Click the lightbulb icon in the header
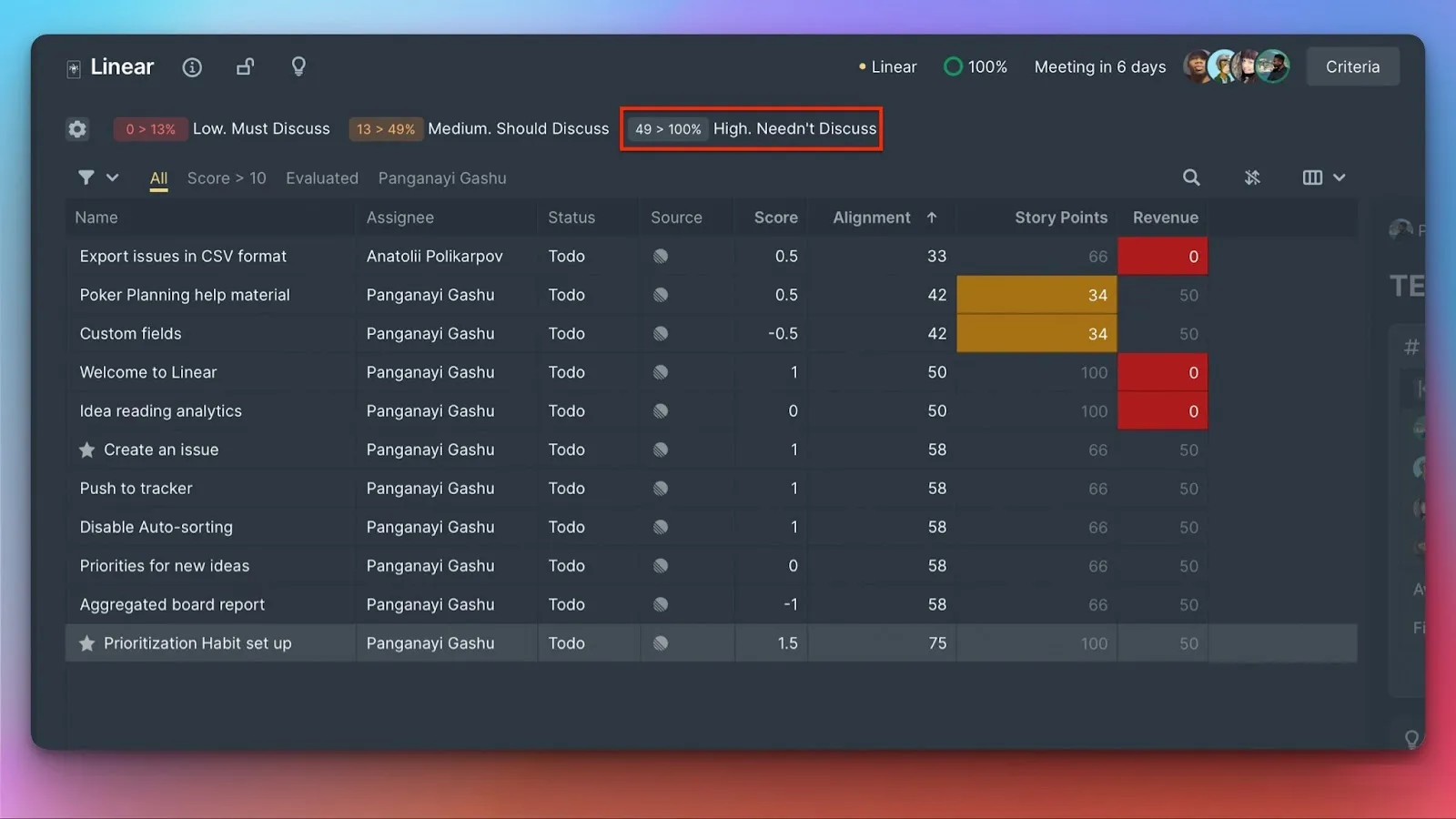Viewport: 1456px width, 819px height. pyautogui.click(x=298, y=66)
